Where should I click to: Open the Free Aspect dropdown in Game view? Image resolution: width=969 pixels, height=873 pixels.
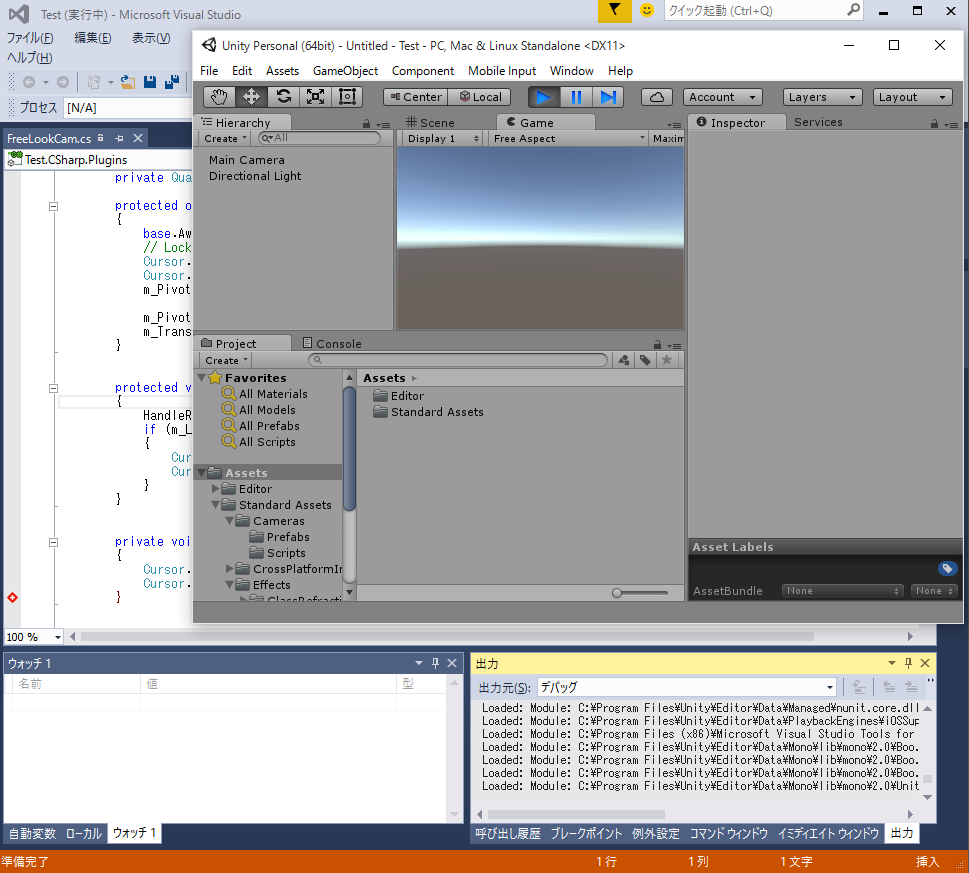coord(567,138)
